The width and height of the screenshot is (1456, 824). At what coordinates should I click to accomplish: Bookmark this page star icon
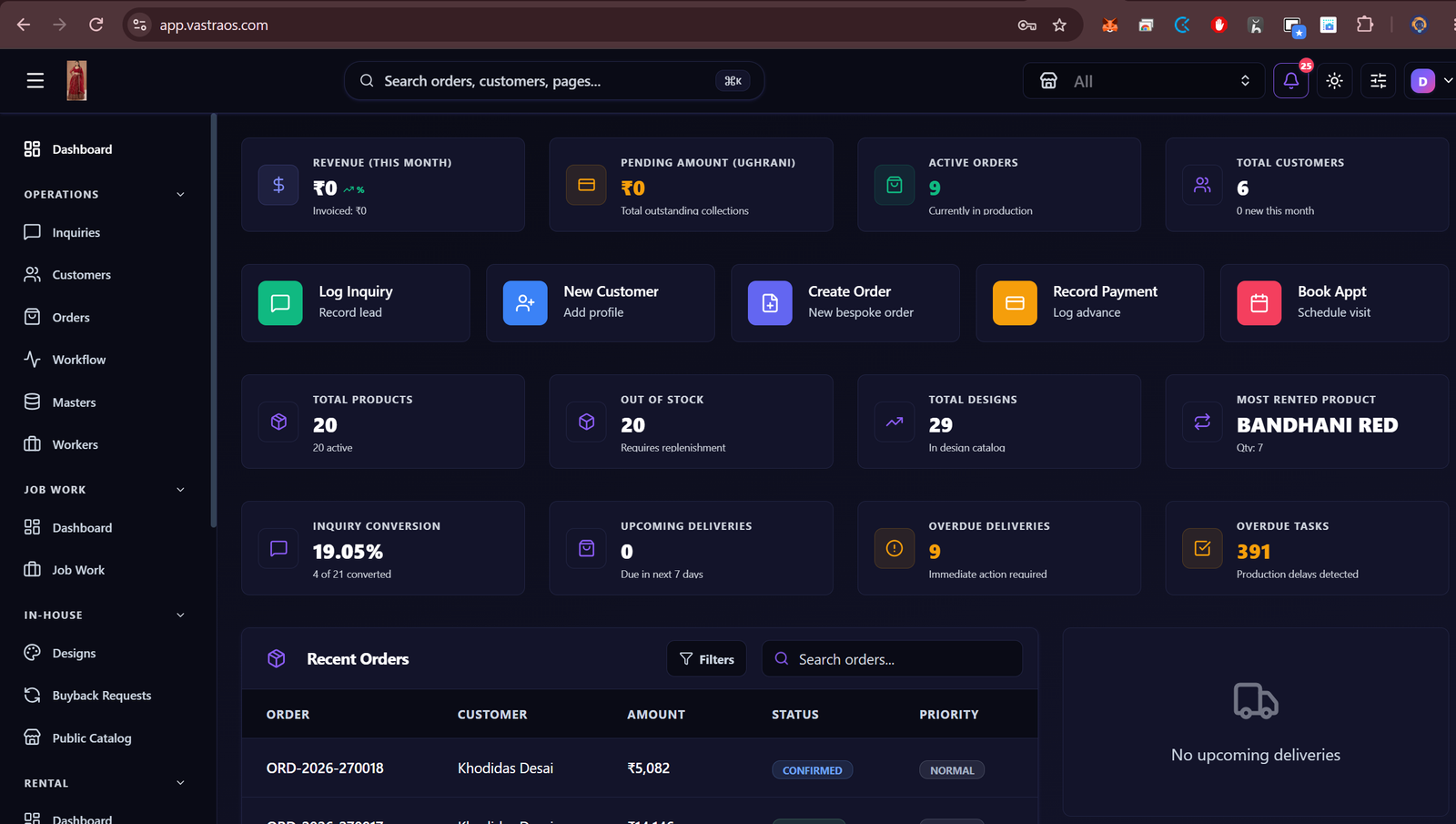1059,25
